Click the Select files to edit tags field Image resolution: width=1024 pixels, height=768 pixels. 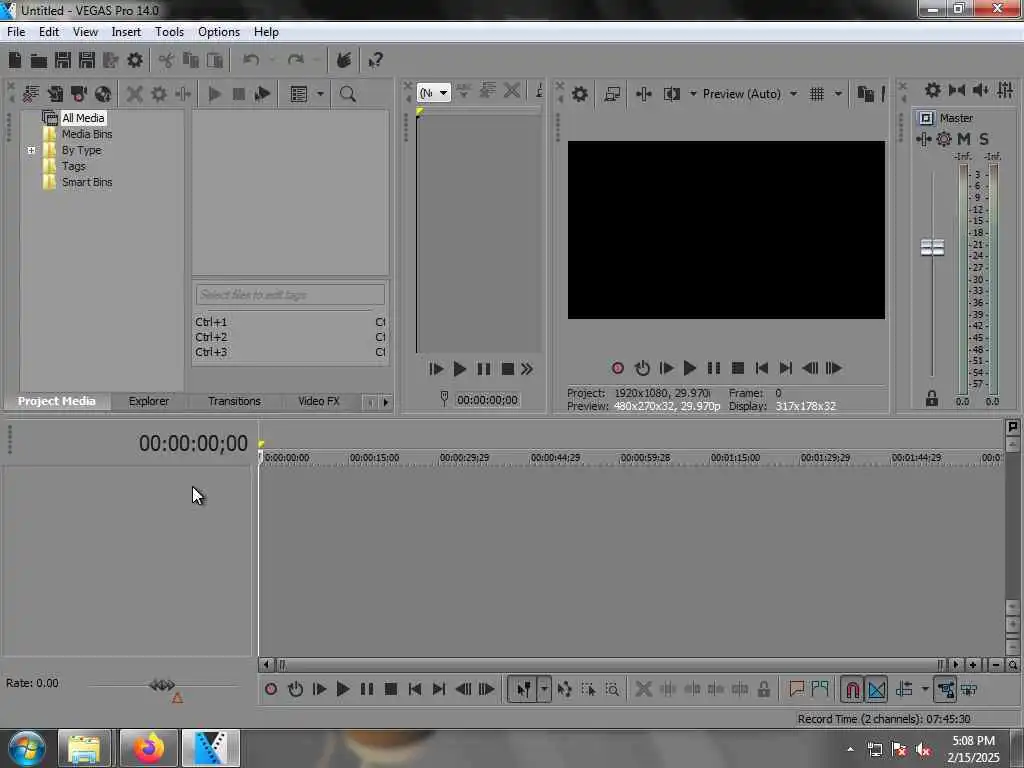tap(290, 295)
